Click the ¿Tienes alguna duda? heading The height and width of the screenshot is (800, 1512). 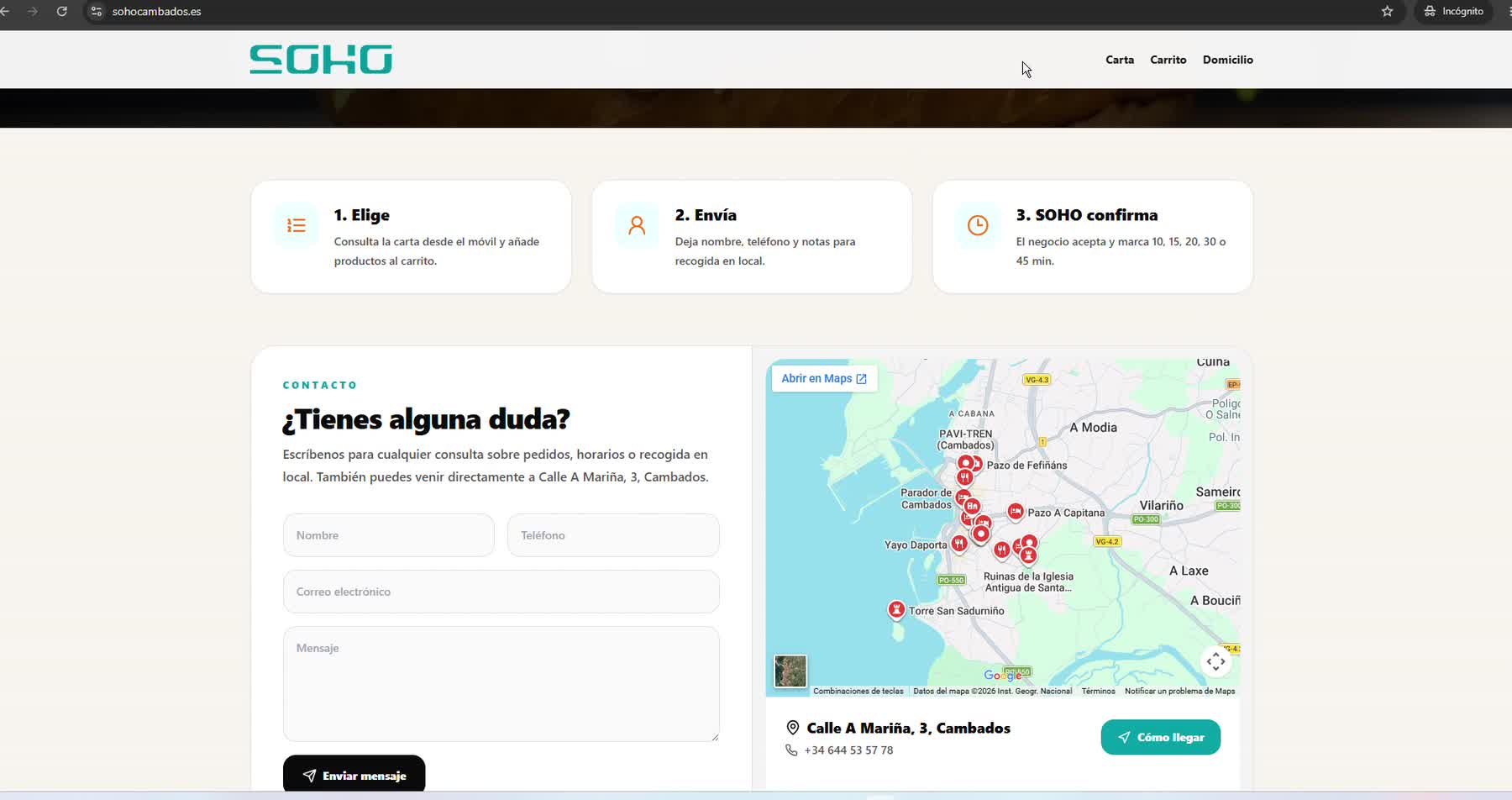coord(426,418)
